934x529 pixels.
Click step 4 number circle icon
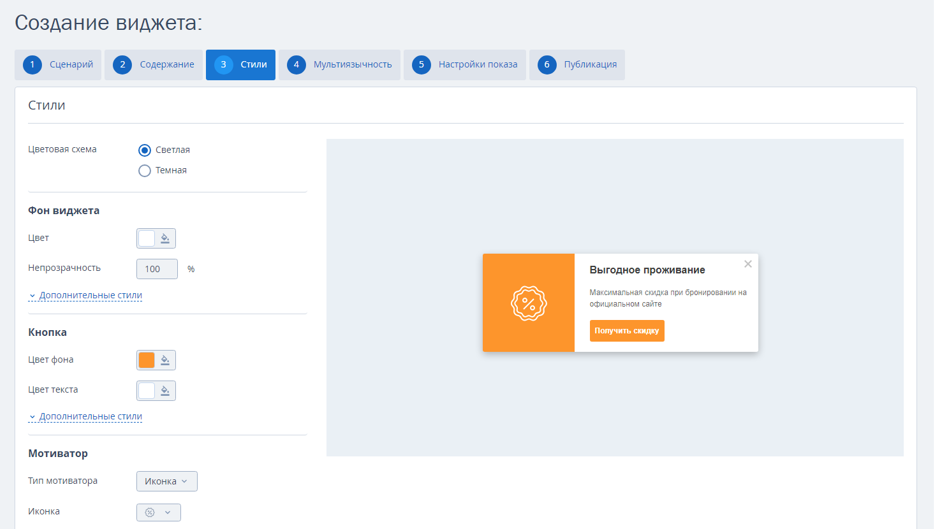point(296,64)
